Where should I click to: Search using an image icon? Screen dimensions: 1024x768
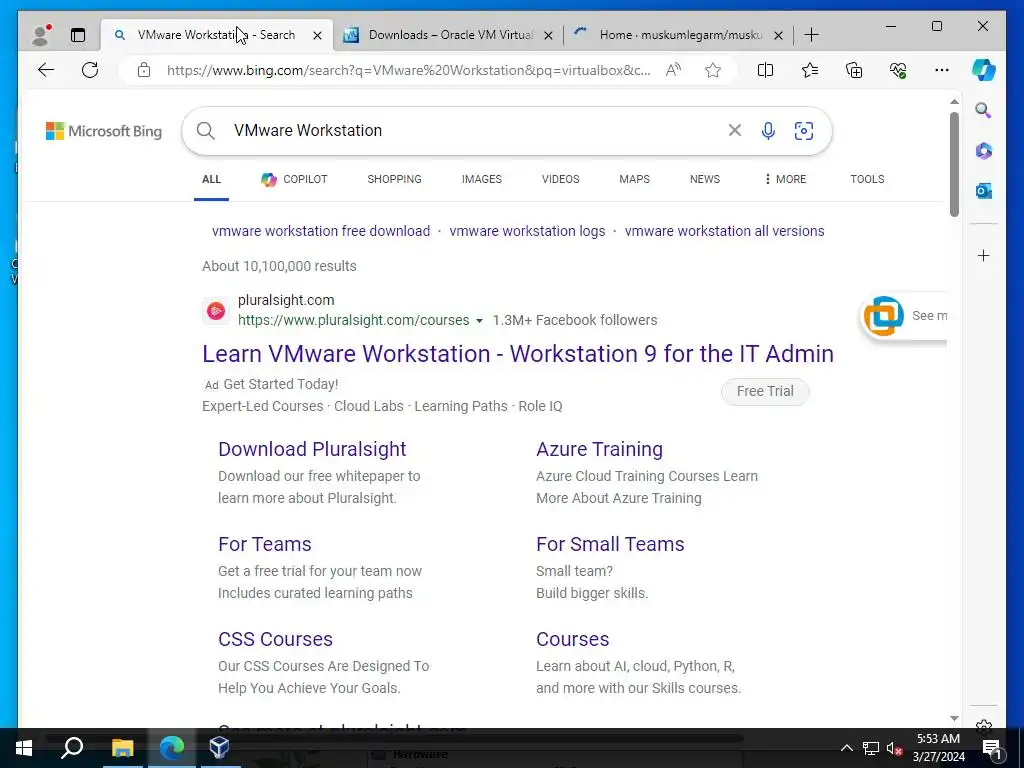click(804, 131)
